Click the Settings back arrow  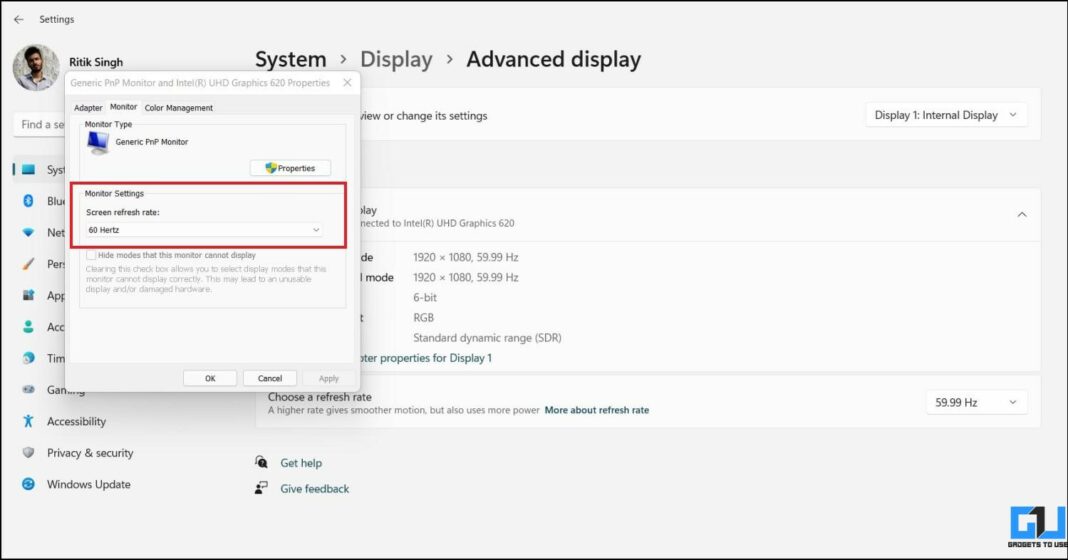coord(18,19)
